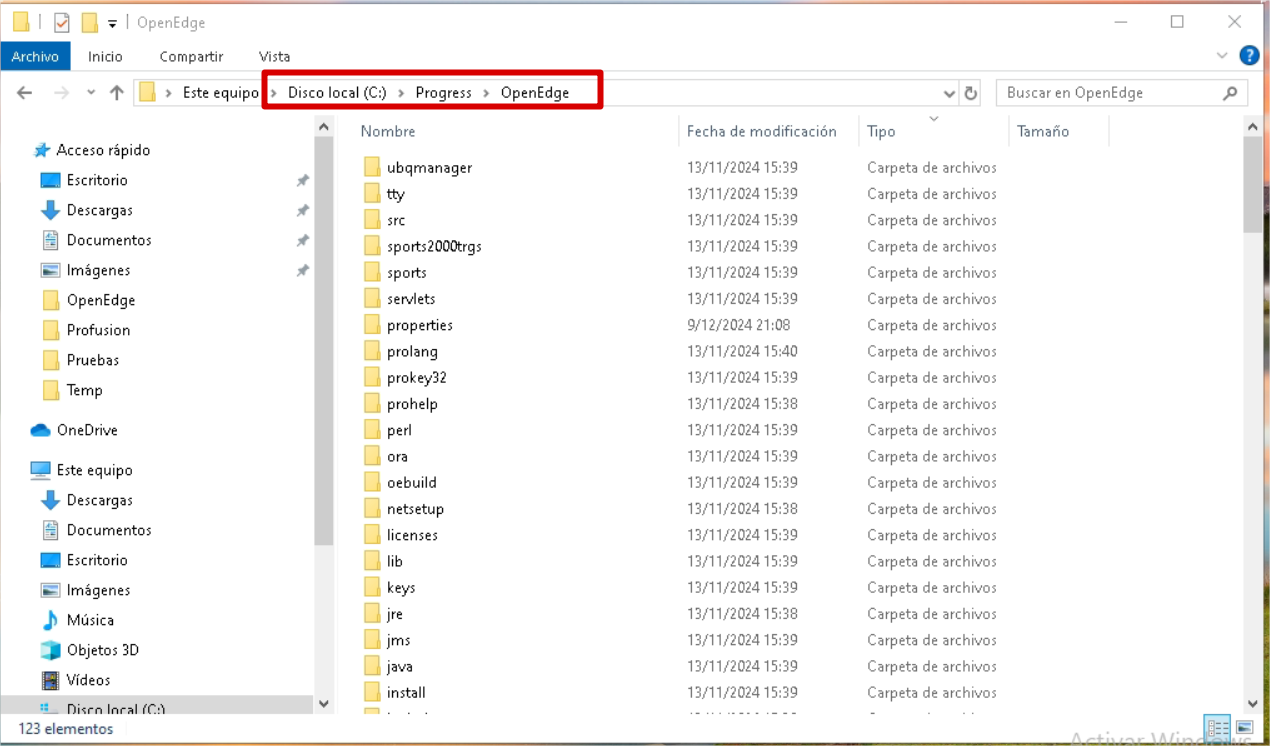This screenshot has width=1270, height=746.
Task: Click the properties checkmark icon in title bar
Action: coord(62,22)
